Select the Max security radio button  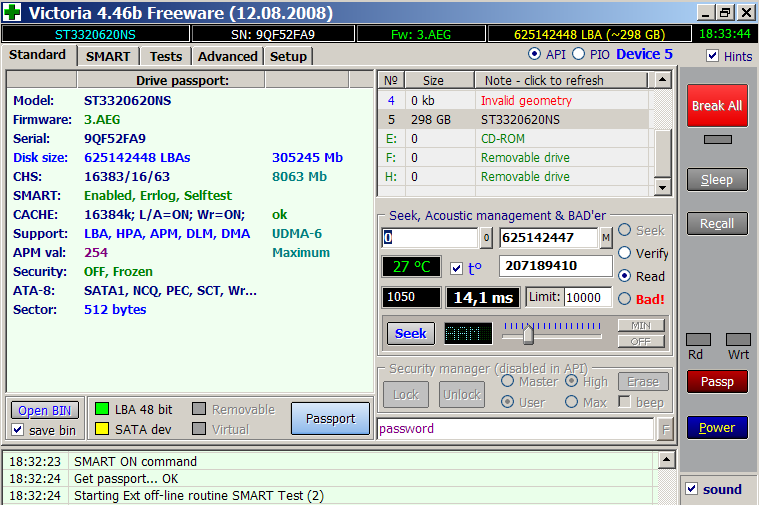(571, 401)
